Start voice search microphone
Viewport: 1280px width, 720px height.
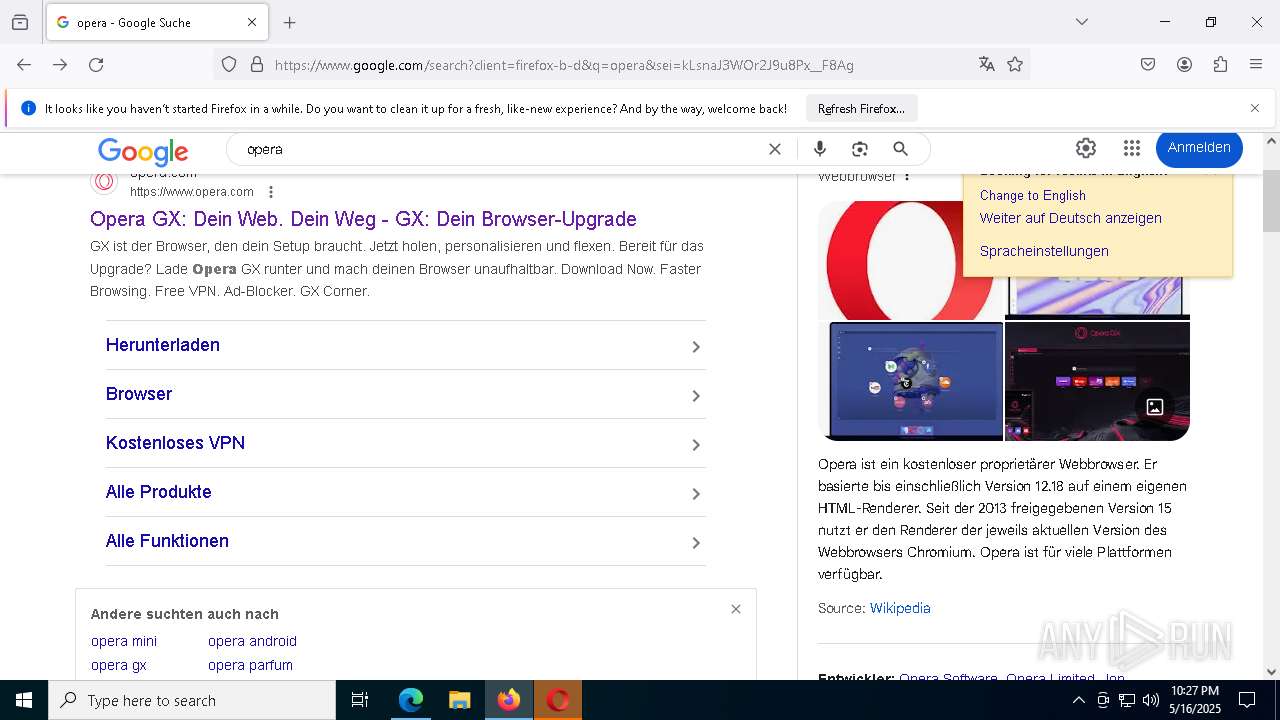point(820,149)
